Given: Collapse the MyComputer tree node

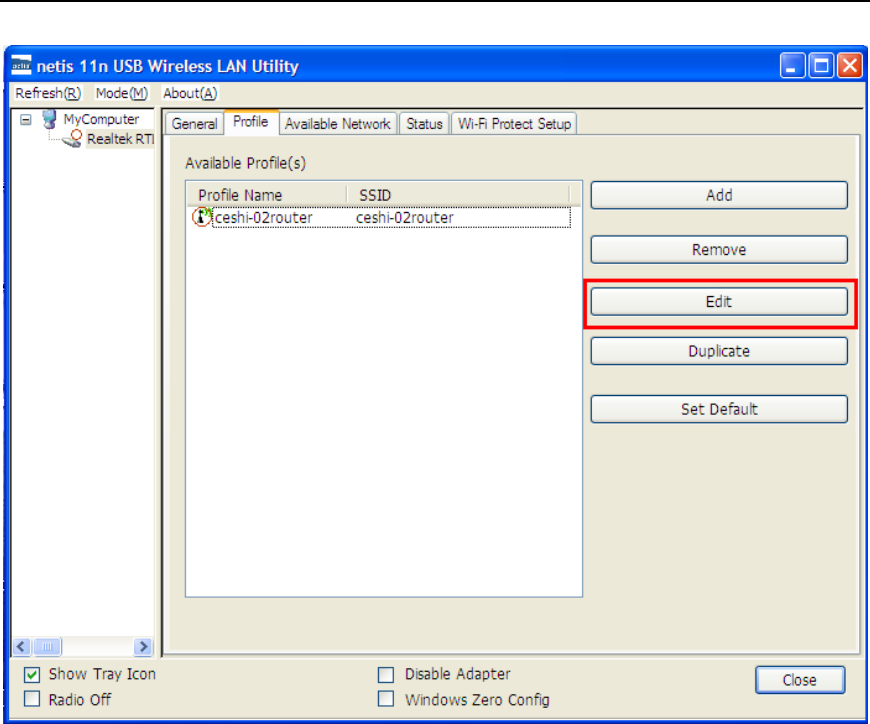Looking at the screenshot, I should point(25,120).
